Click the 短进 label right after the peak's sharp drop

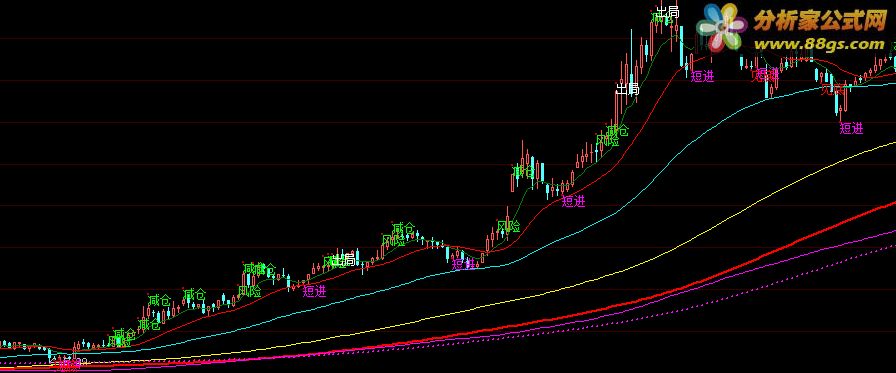[x=702, y=77]
